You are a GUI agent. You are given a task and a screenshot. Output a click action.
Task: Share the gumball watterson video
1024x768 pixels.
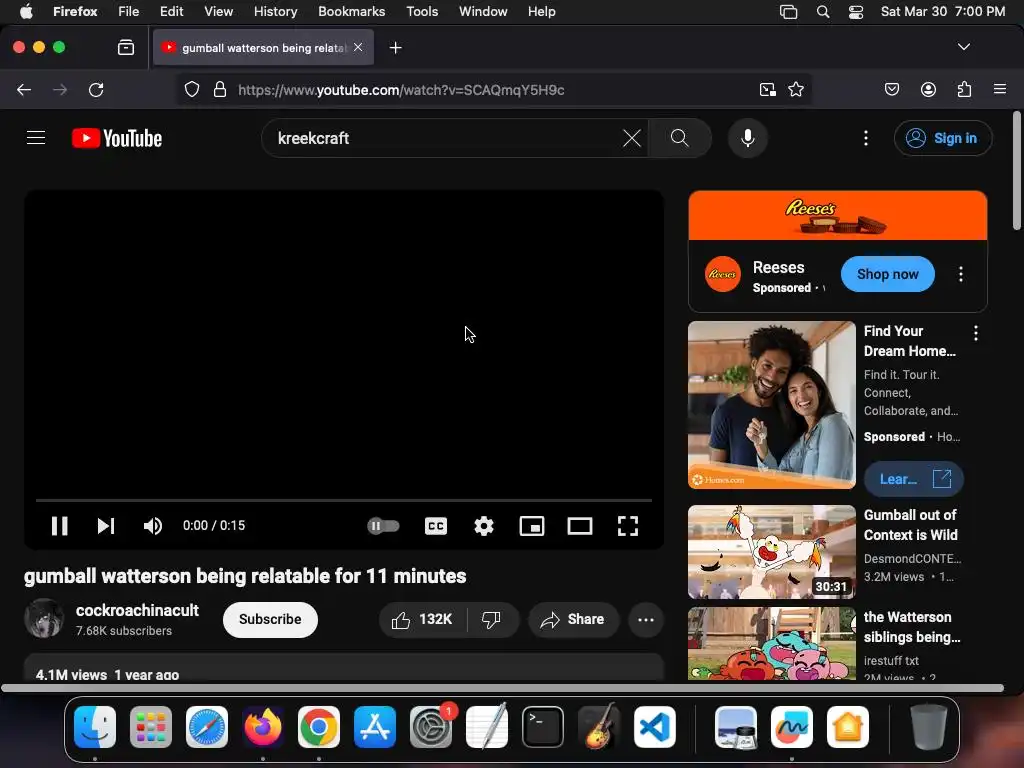[573, 619]
